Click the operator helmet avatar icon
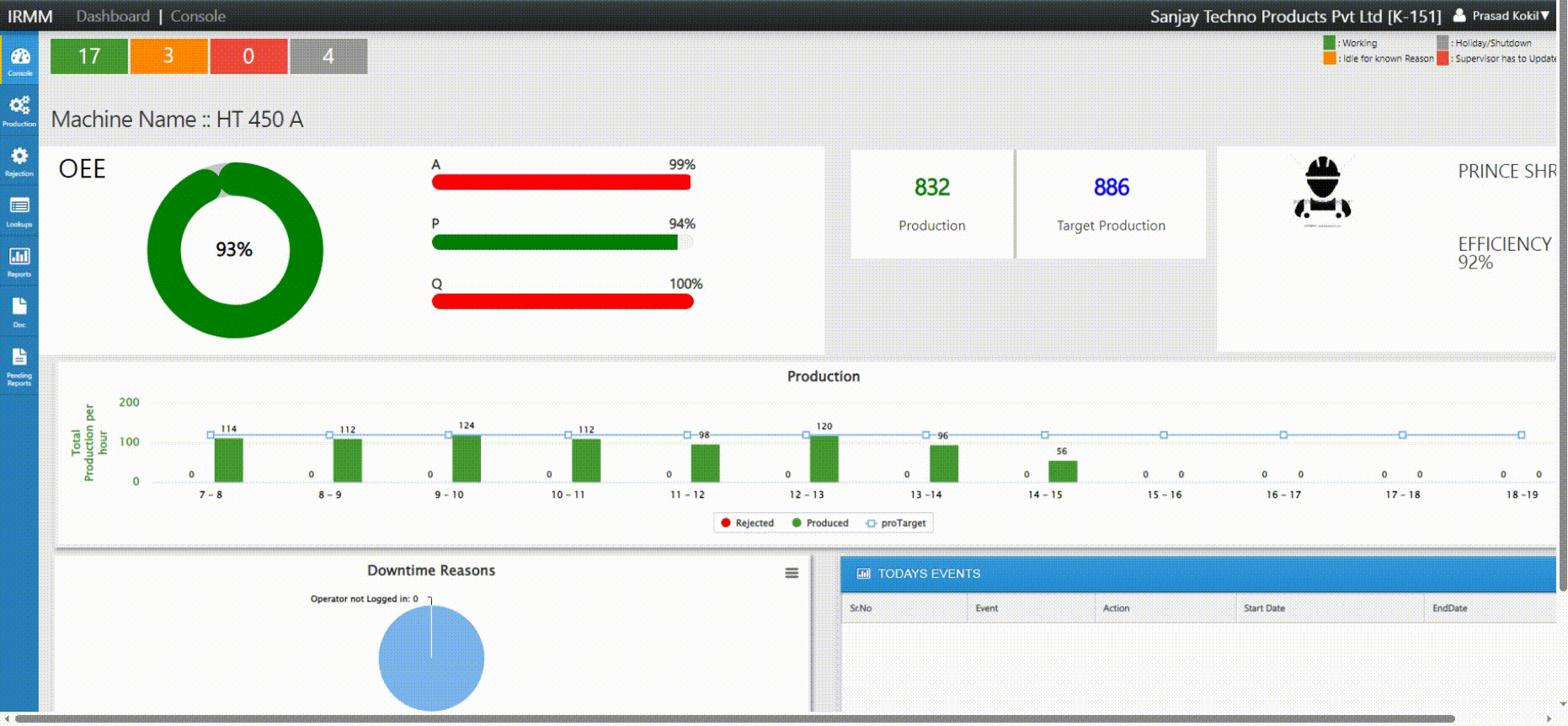This screenshot has height=726, width=1568. (1322, 192)
